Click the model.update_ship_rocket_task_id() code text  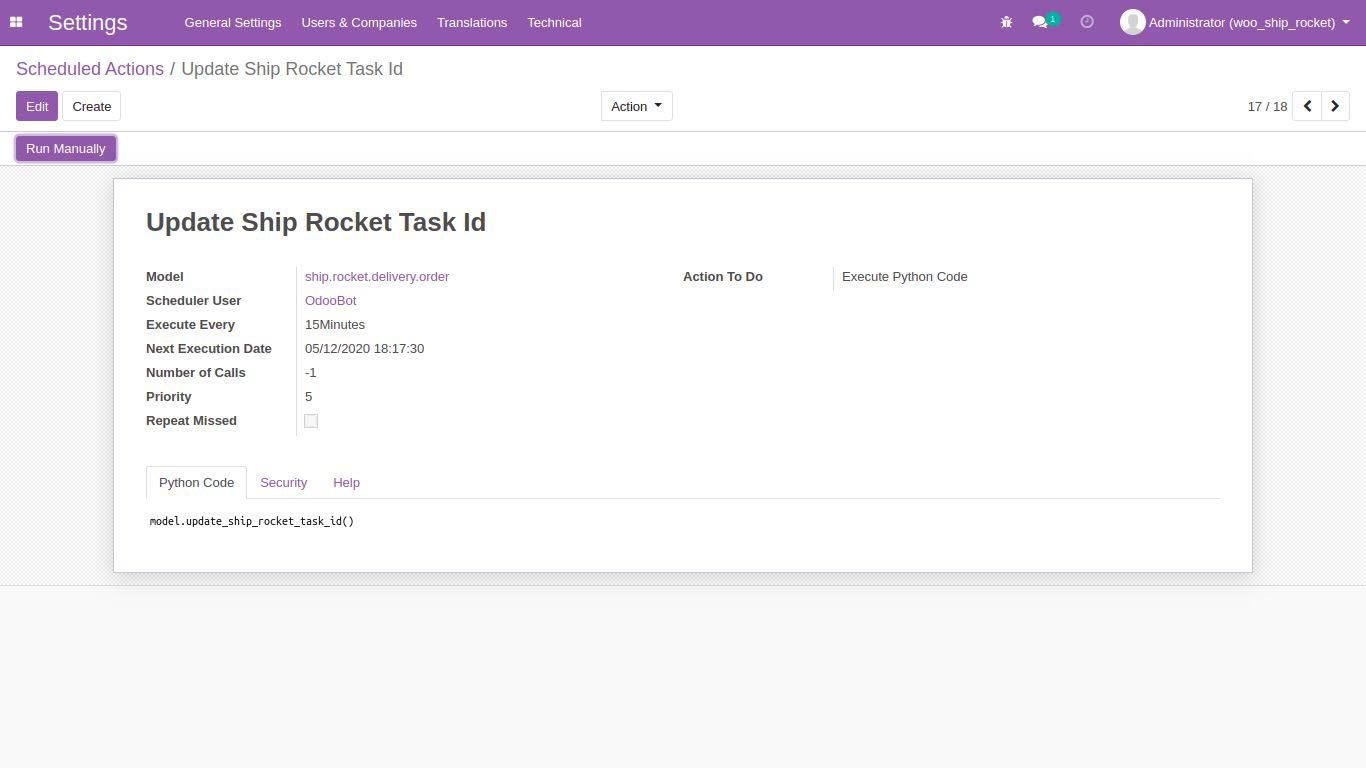pos(252,521)
